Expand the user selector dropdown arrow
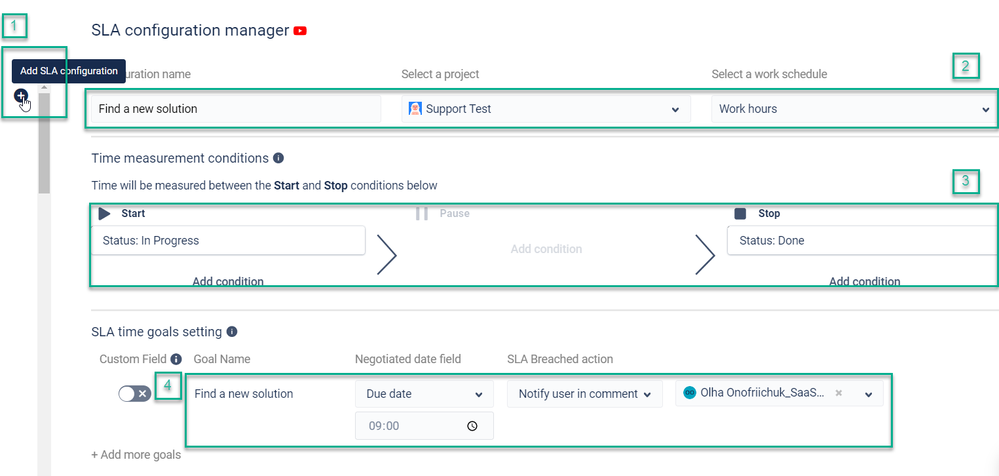Image resolution: width=999 pixels, height=476 pixels. pos(868,394)
